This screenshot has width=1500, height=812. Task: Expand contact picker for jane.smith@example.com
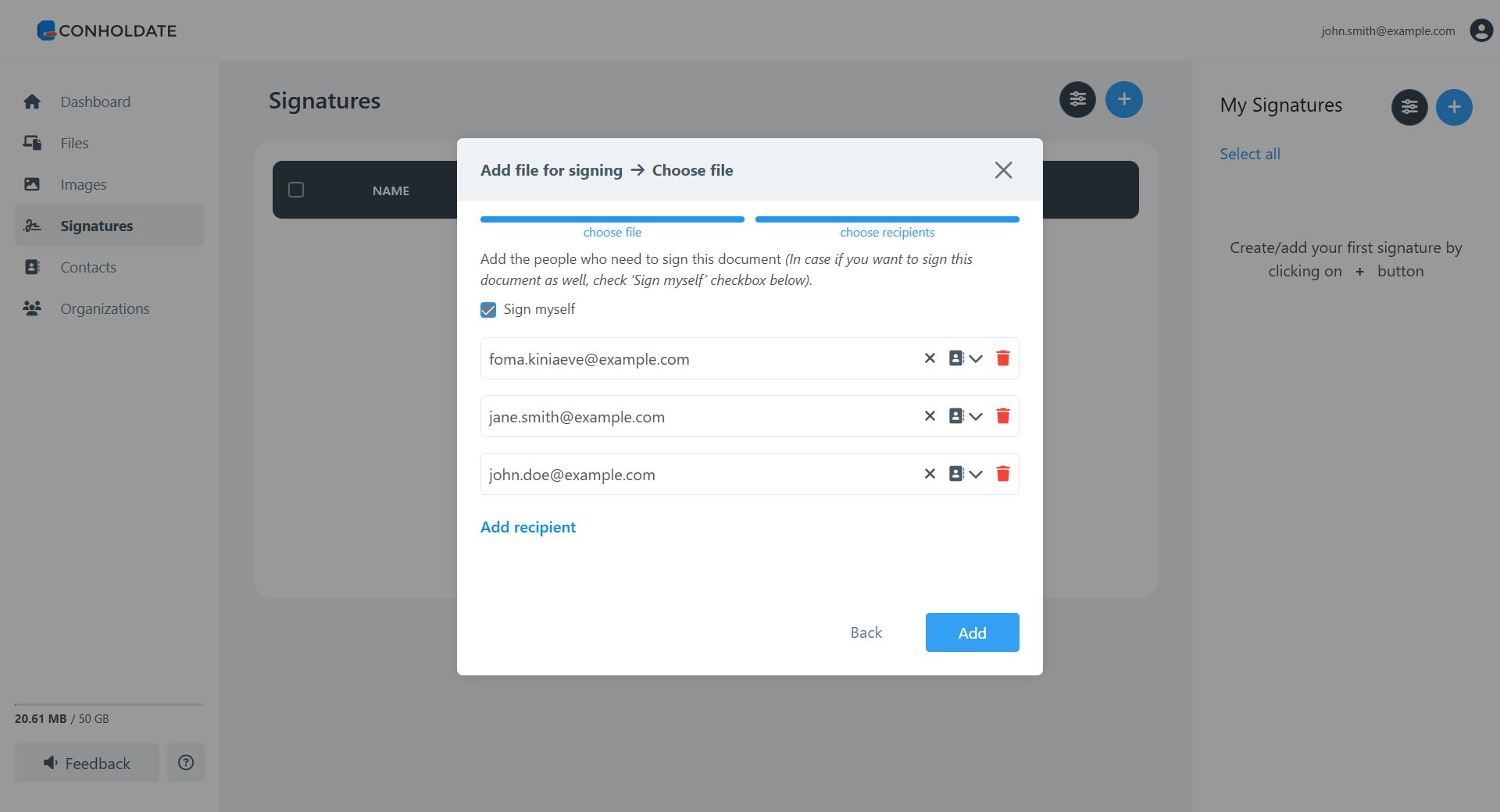966,416
